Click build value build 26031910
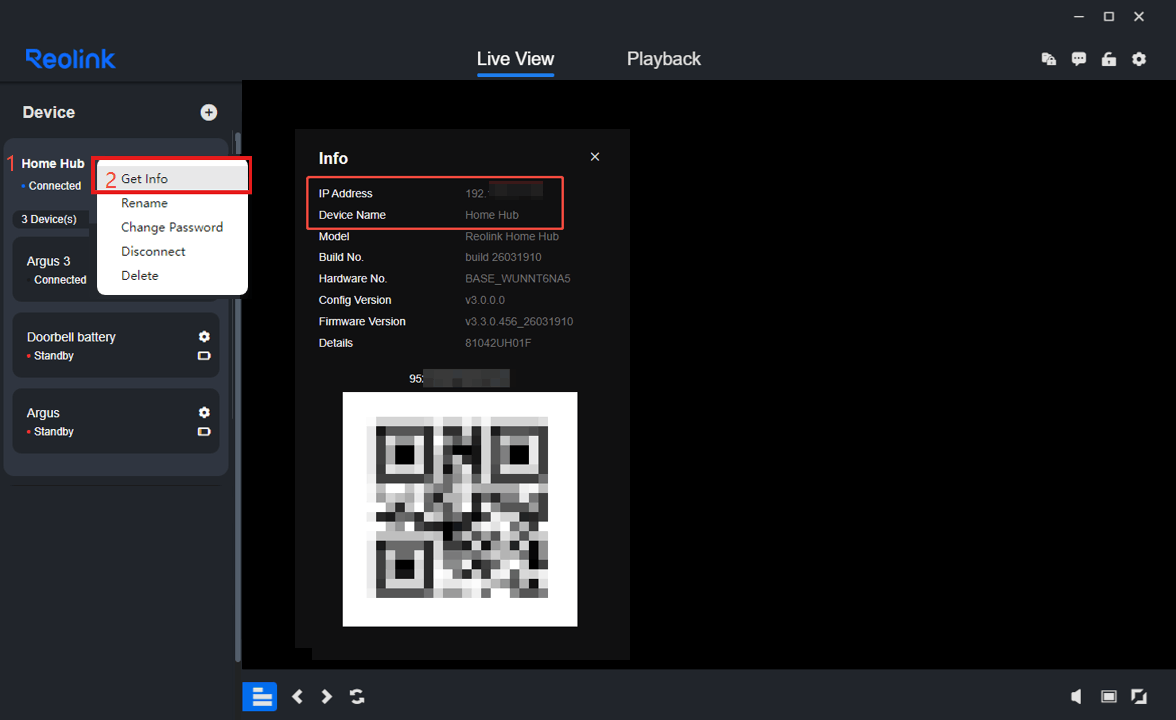 tap(503, 257)
